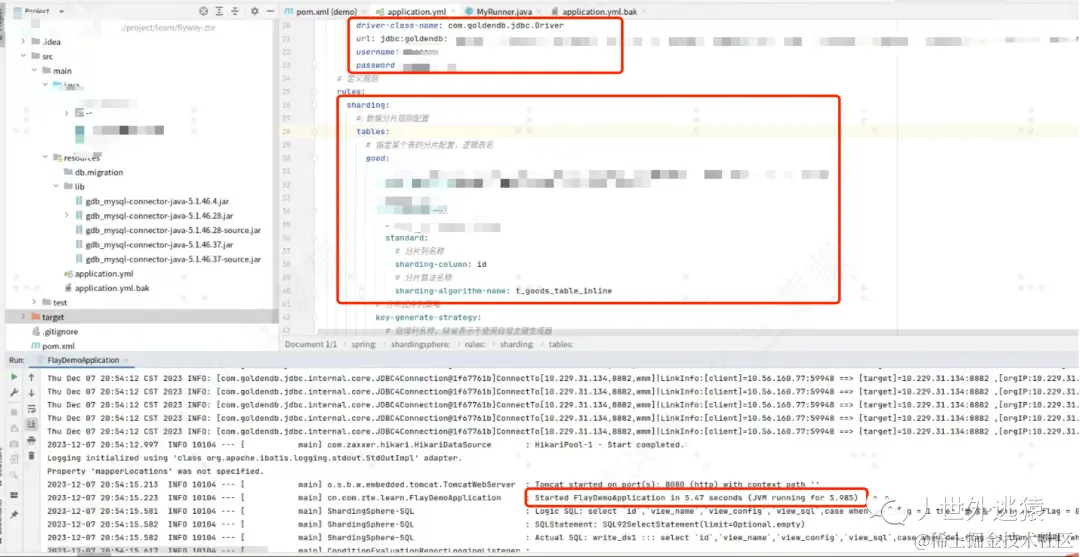The image size is (1080, 557).
Task: Click the 'rules:' breadcrumb
Action: tap(475, 344)
